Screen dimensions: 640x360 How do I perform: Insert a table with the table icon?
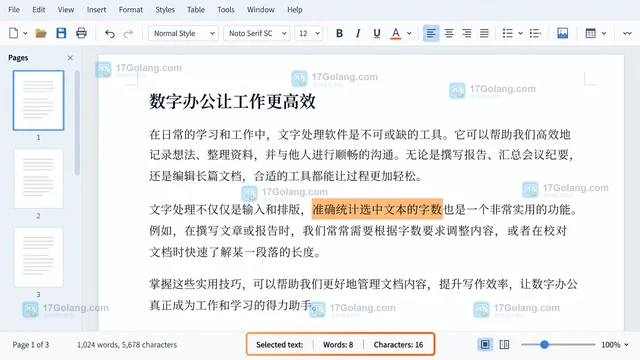(590, 33)
